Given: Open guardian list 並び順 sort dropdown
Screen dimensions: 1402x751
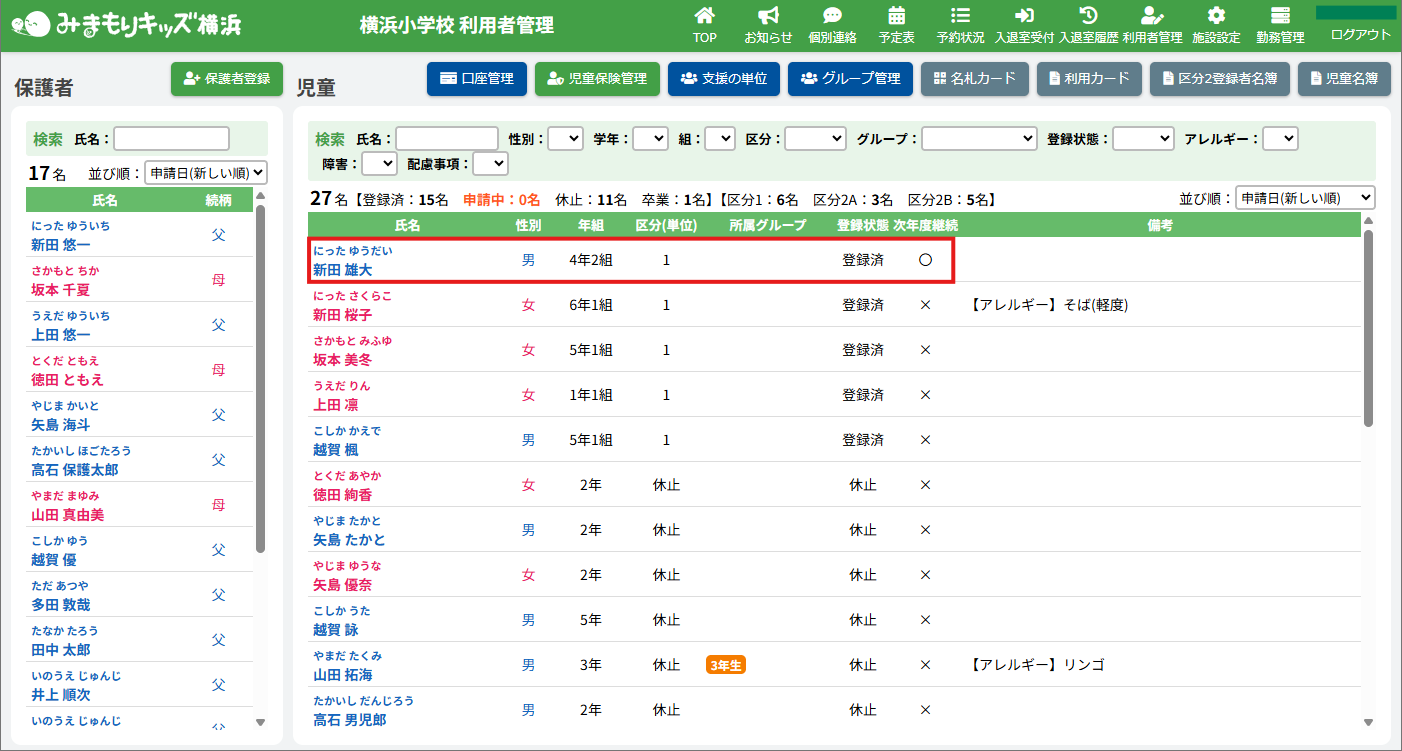Looking at the screenshot, I should (206, 172).
